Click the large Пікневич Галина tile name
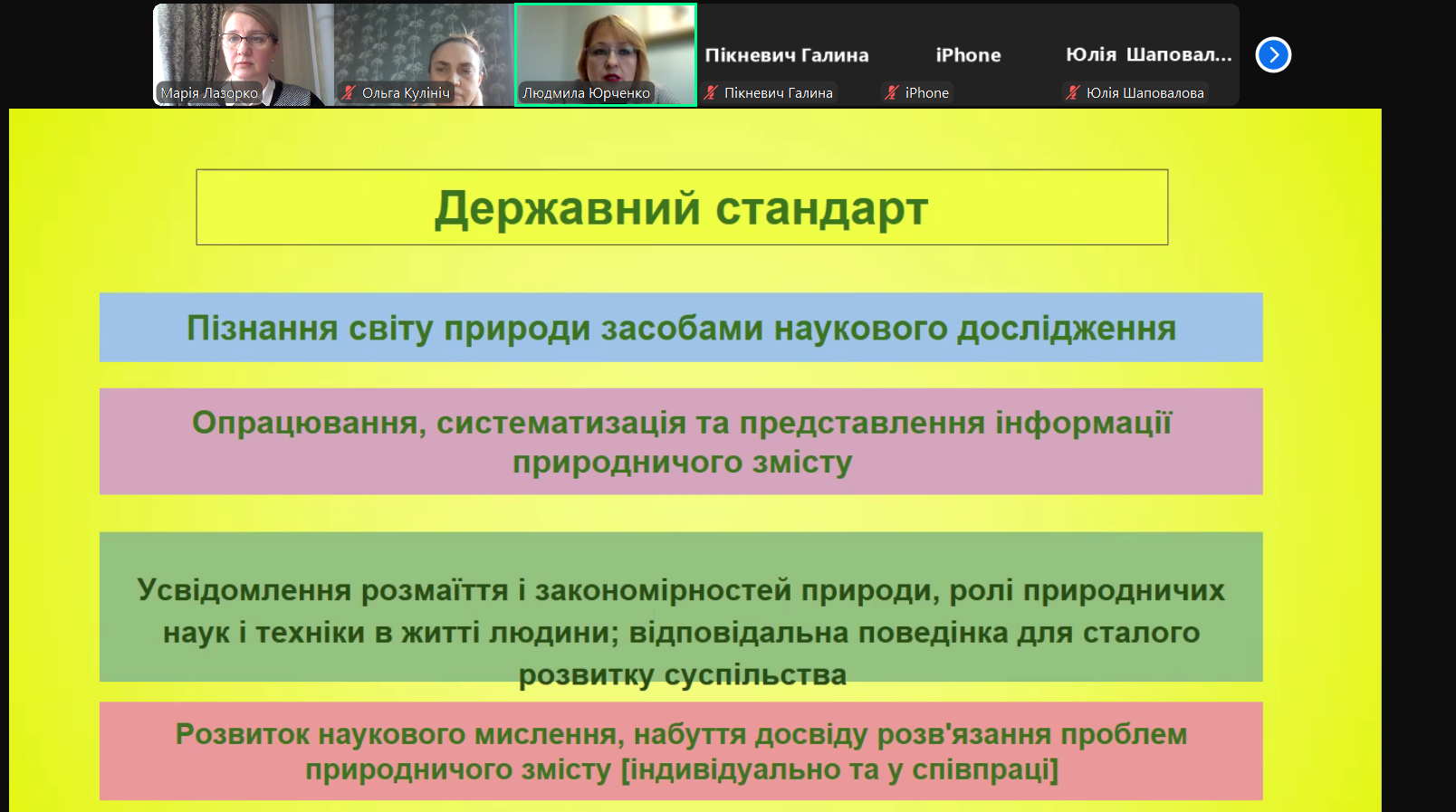1456x812 pixels. pyautogui.click(x=786, y=55)
